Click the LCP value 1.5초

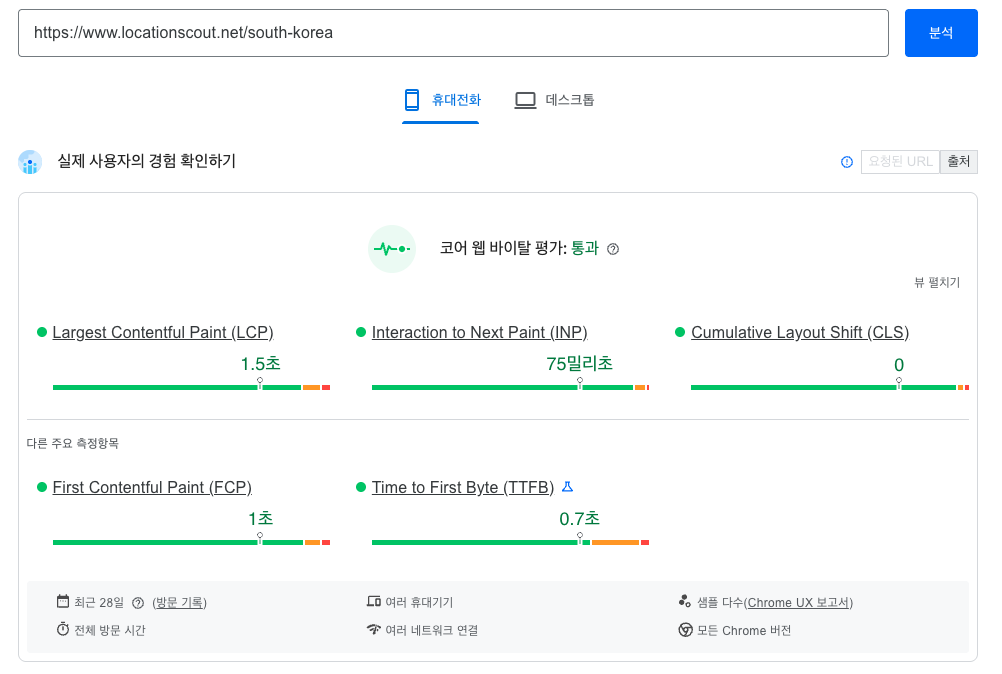click(260, 364)
